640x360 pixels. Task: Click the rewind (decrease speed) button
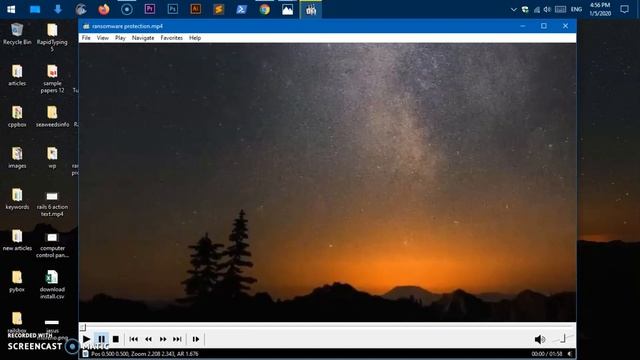pos(149,339)
